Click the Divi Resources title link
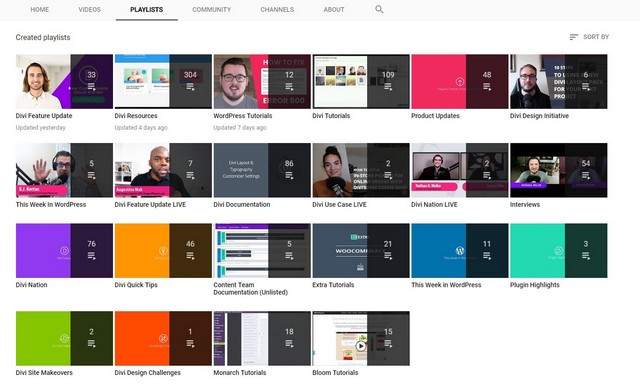Viewport: 640px width, 390px height. [x=136, y=116]
